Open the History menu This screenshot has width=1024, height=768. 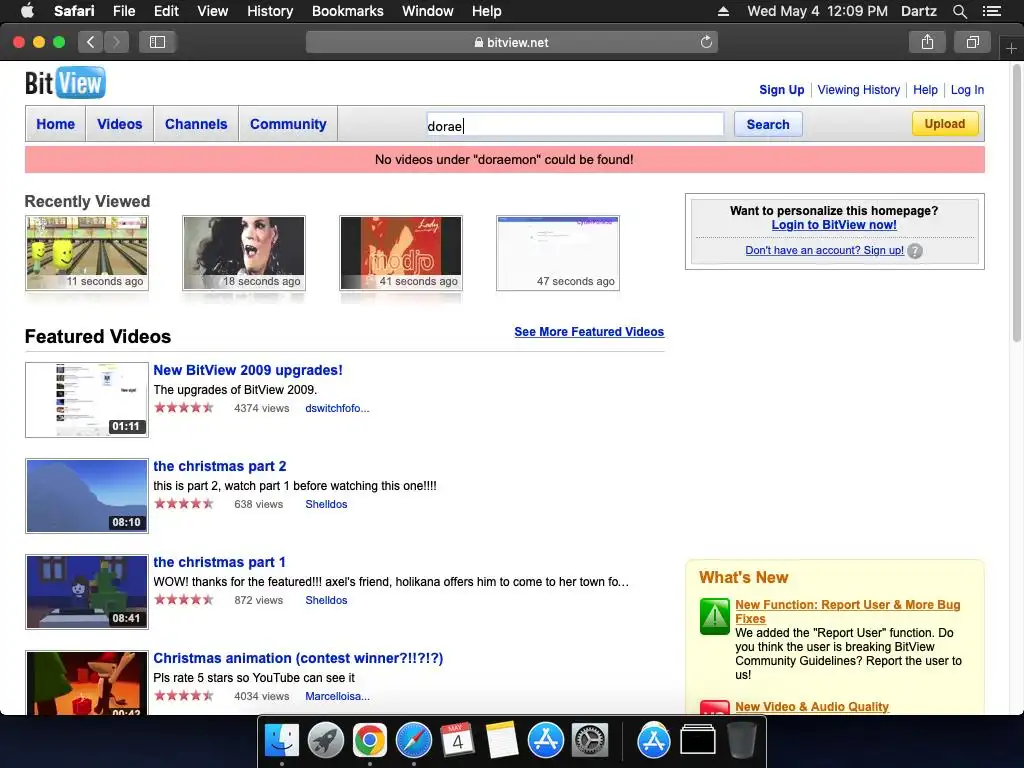pyautogui.click(x=270, y=11)
